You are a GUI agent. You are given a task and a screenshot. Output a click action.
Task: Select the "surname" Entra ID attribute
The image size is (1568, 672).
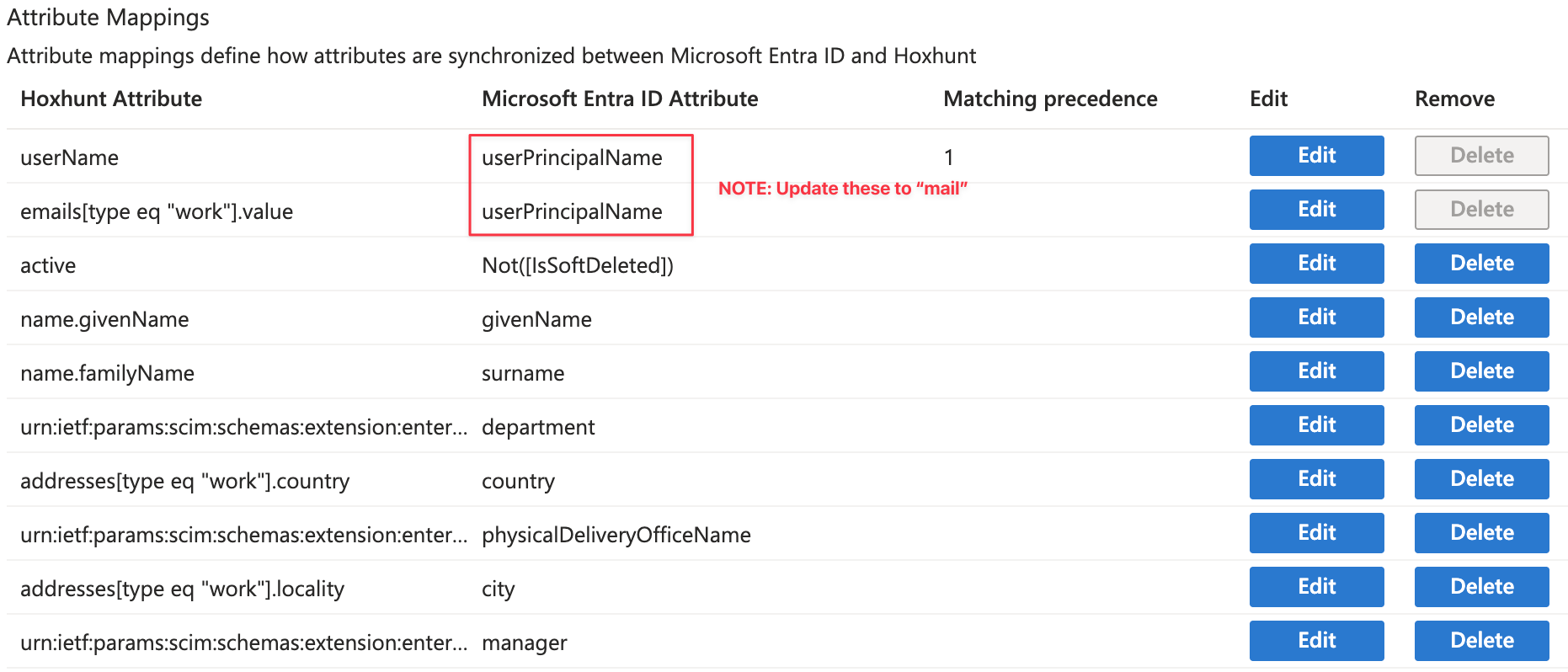tap(523, 373)
